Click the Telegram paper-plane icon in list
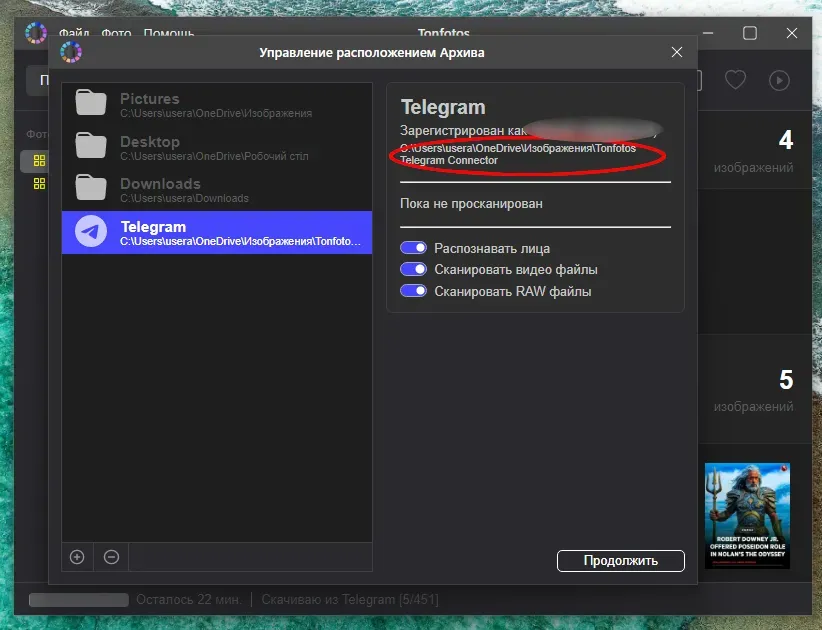This screenshot has width=822, height=630. (91, 232)
